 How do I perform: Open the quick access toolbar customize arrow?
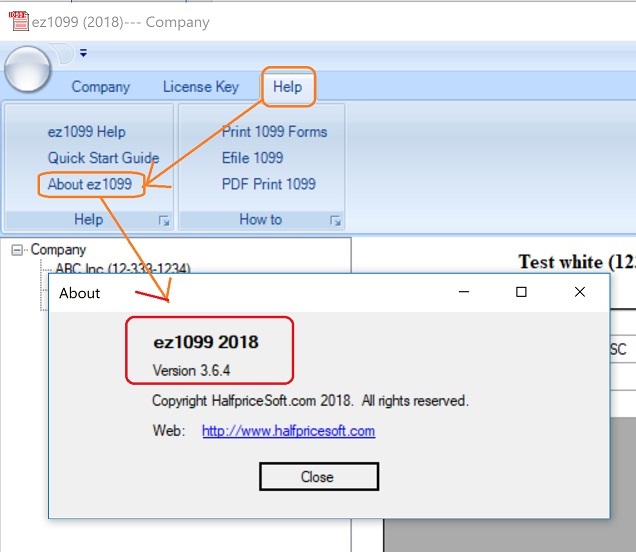pyautogui.click(x=83, y=53)
